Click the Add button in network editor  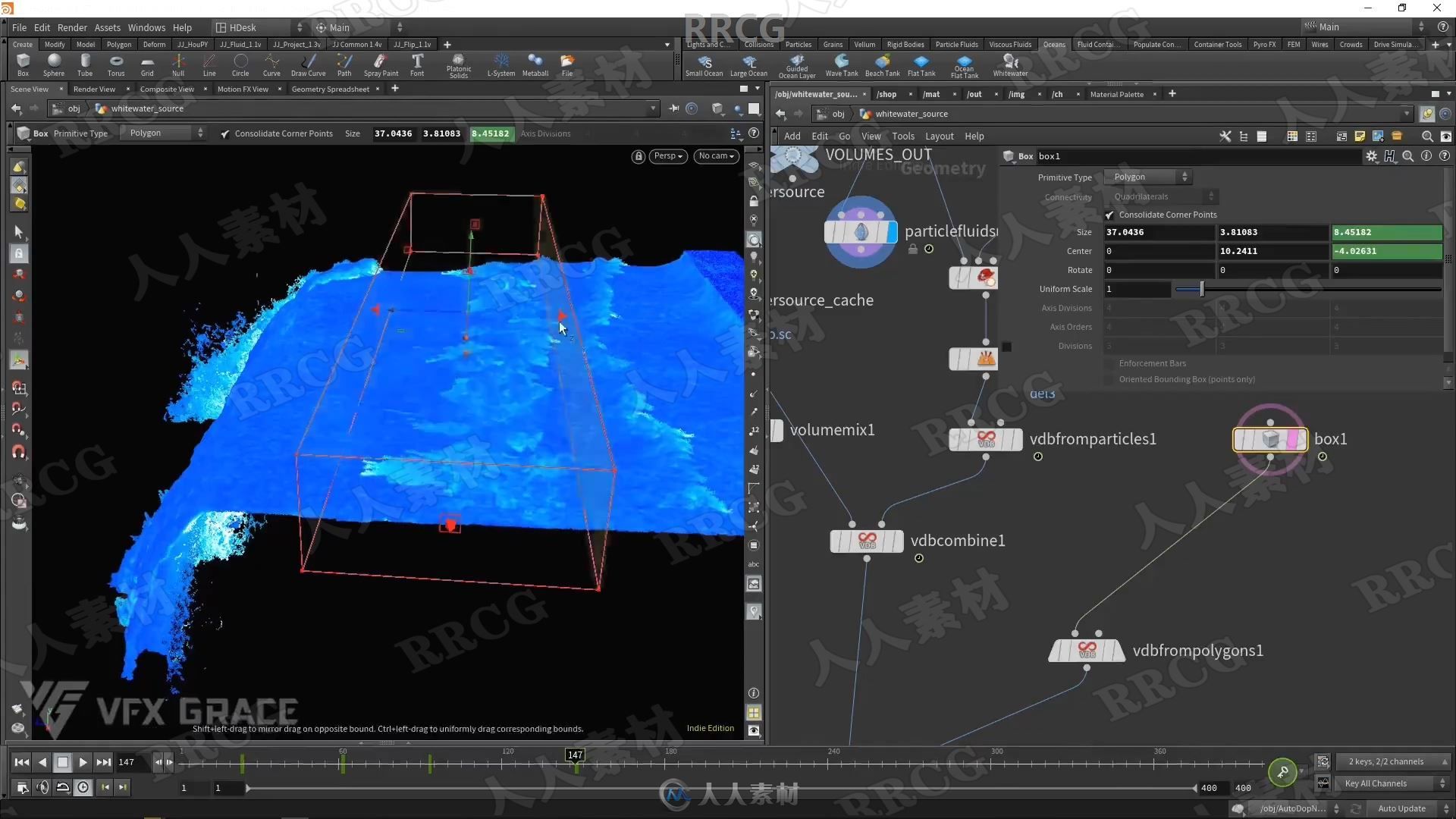(x=791, y=135)
